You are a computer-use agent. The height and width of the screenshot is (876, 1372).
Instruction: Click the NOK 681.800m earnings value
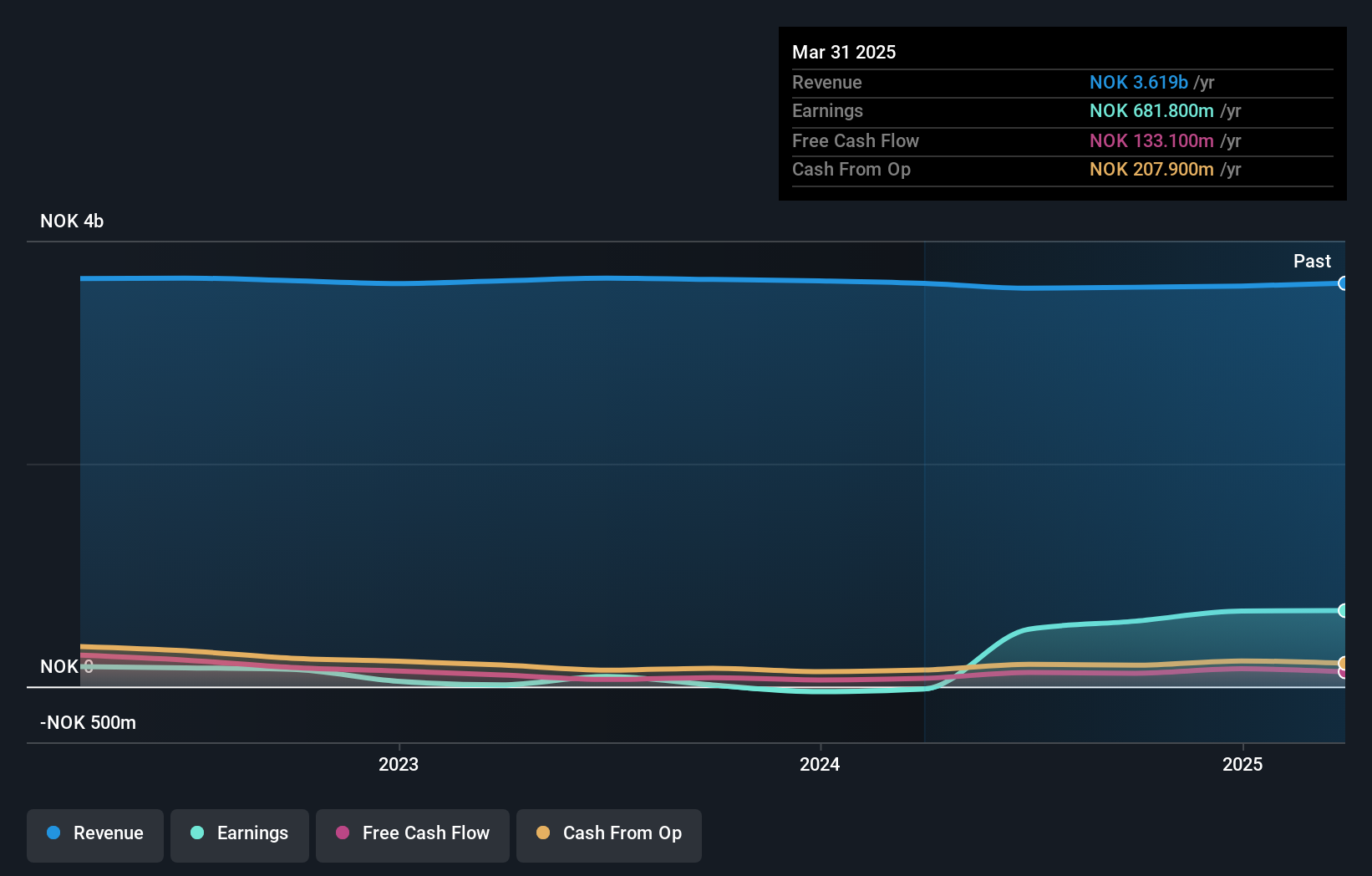click(1151, 110)
